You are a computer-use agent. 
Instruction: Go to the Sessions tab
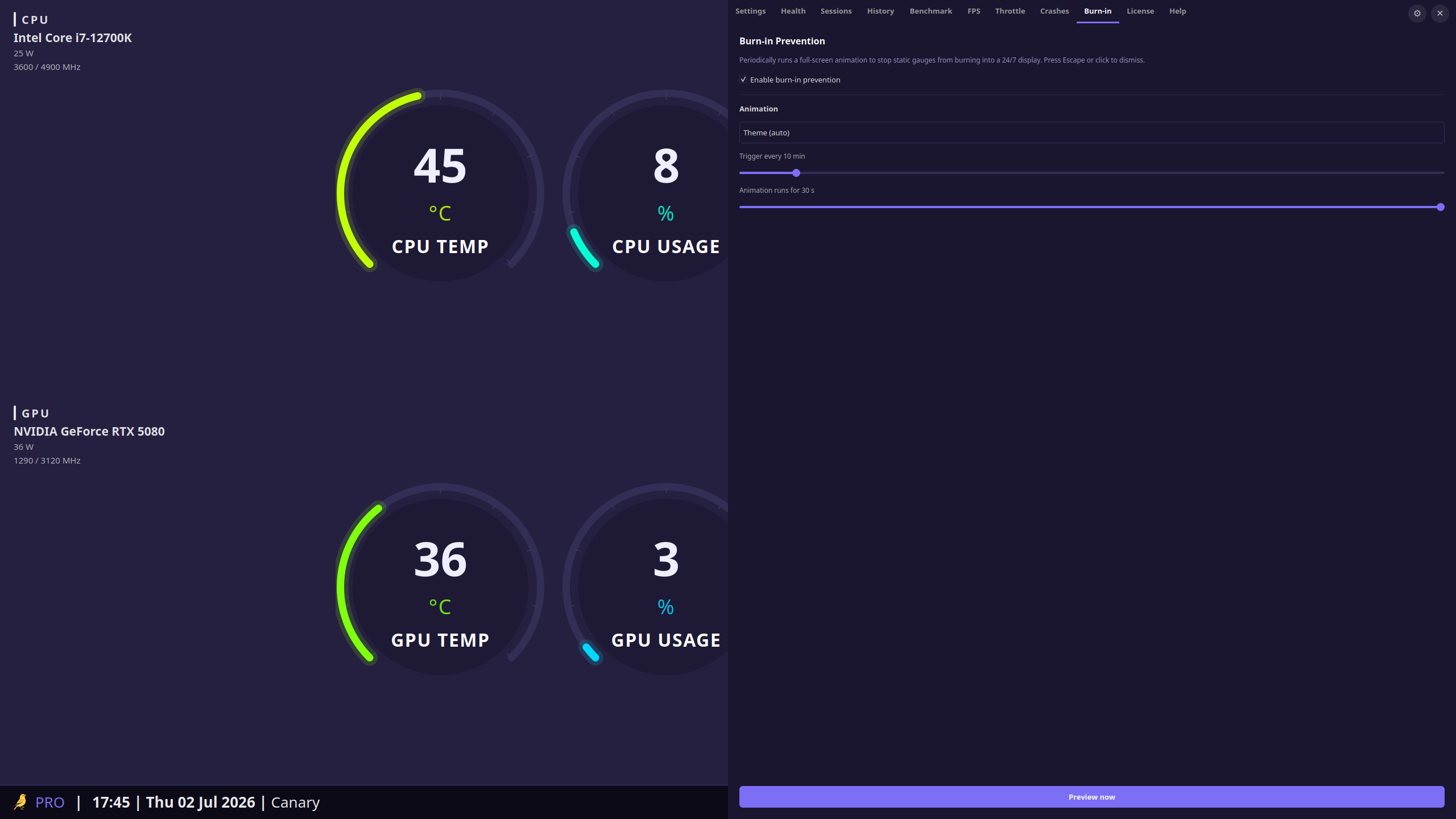pyautogui.click(x=836, y=11)
